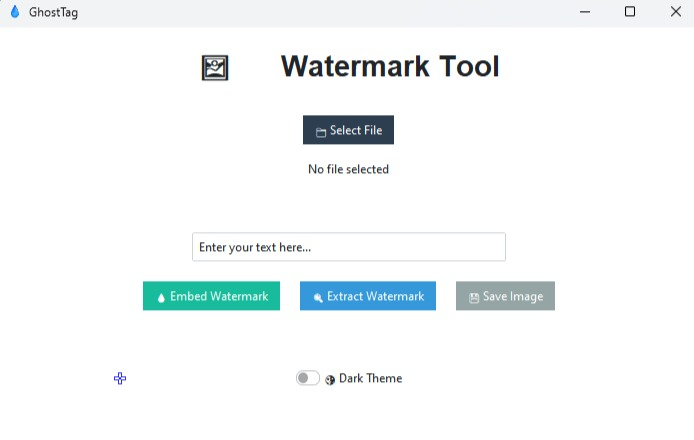Click the half-moon icon beside Dark Theme
The height and width of the screenshot is (440, 694).
[x=330, y=379]
